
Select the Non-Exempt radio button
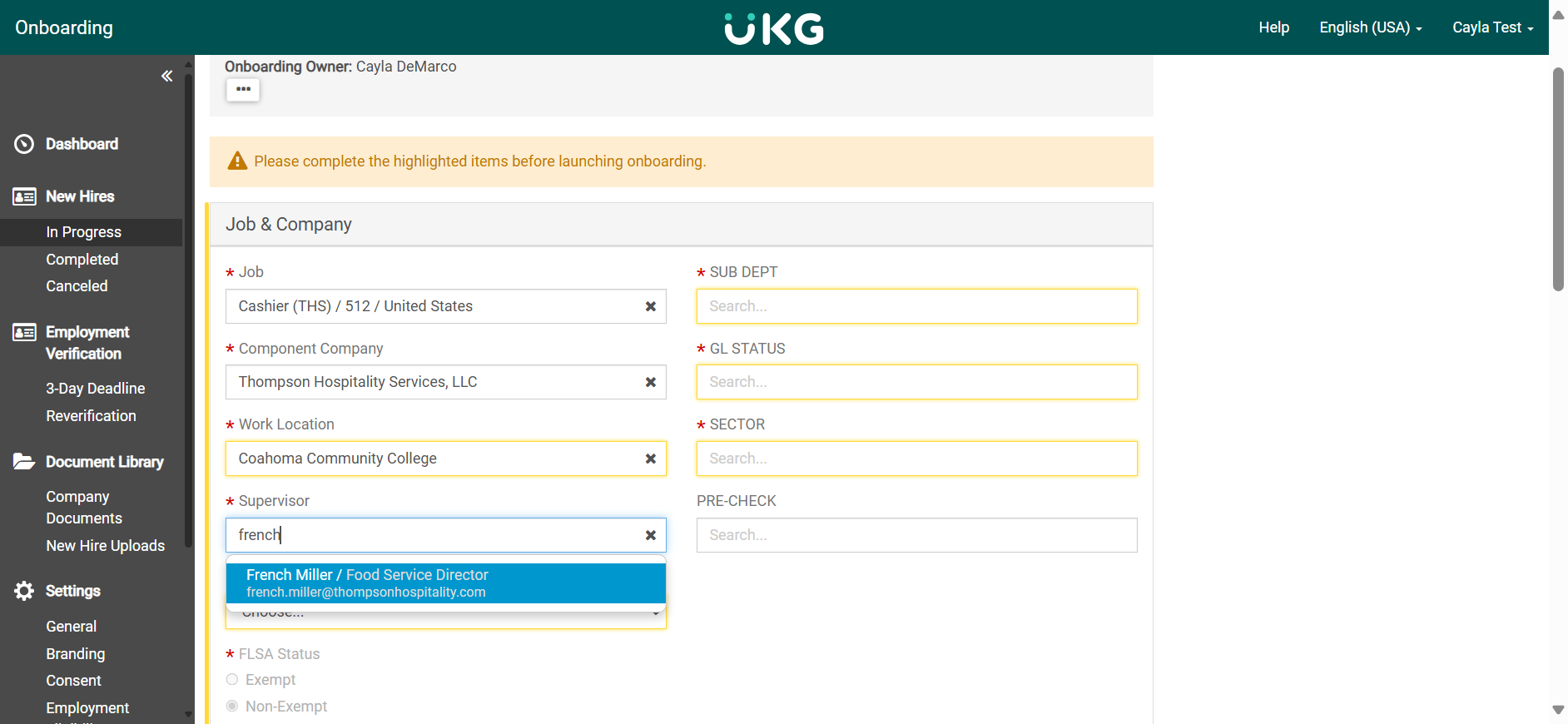232,706
